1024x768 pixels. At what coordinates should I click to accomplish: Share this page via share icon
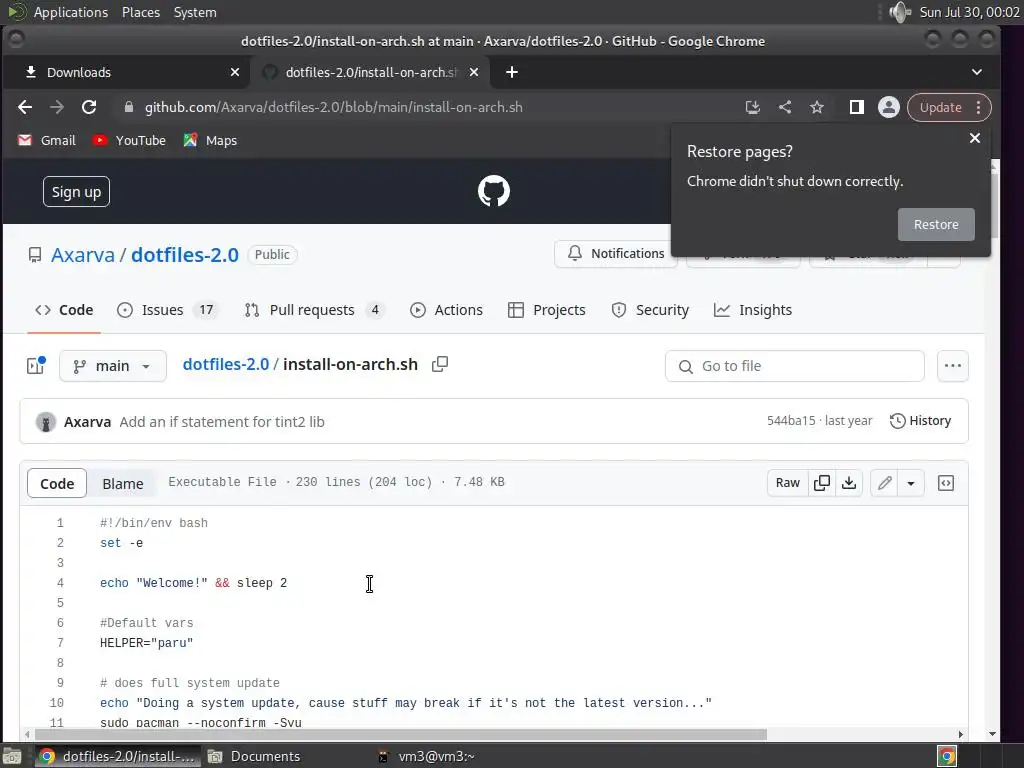click(x=785, y=107)
